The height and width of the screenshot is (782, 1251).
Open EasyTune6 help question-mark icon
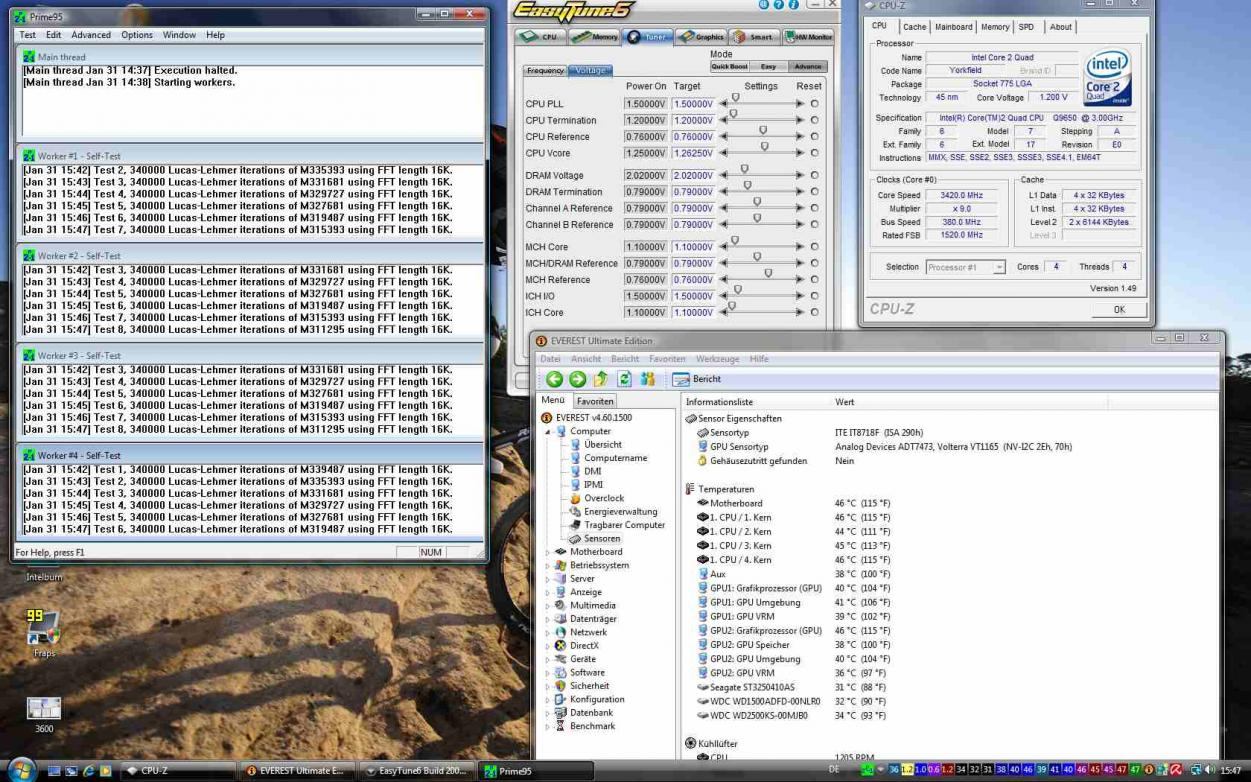click(779, 5)
